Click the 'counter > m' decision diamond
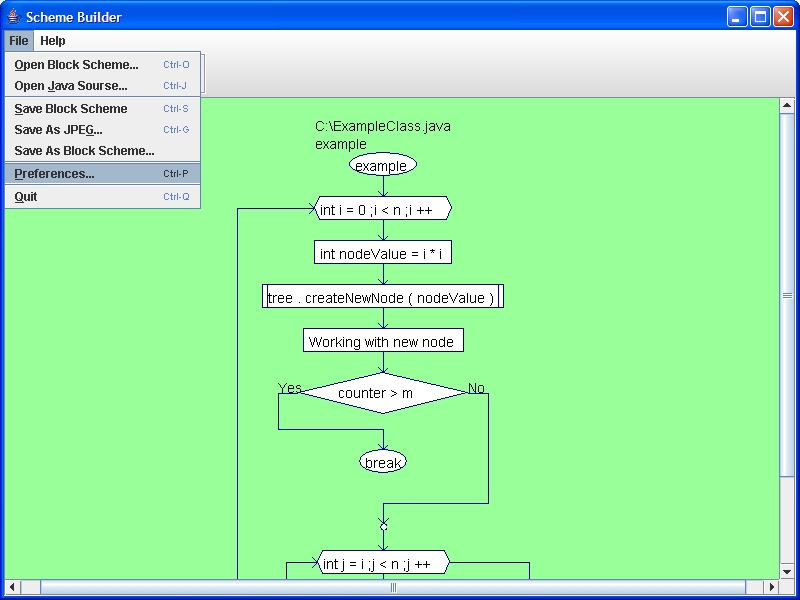 tap(383, 393)
